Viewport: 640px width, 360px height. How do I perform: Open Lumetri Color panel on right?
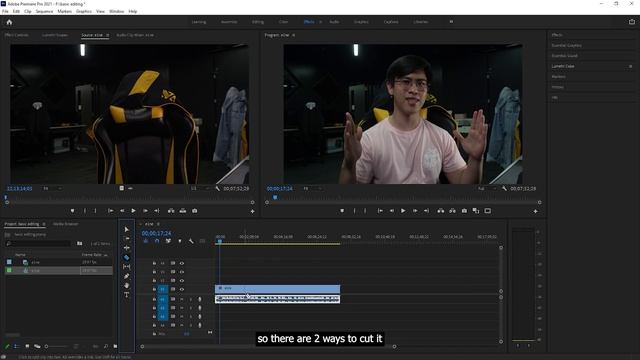(x=562, y=66)
